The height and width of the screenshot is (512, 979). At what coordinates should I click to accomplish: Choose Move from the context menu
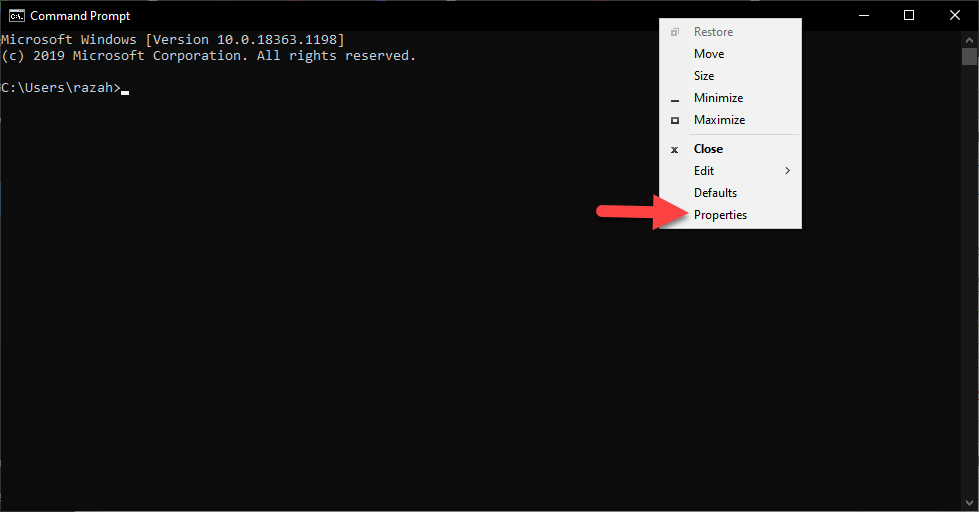(x=709, y=54)
